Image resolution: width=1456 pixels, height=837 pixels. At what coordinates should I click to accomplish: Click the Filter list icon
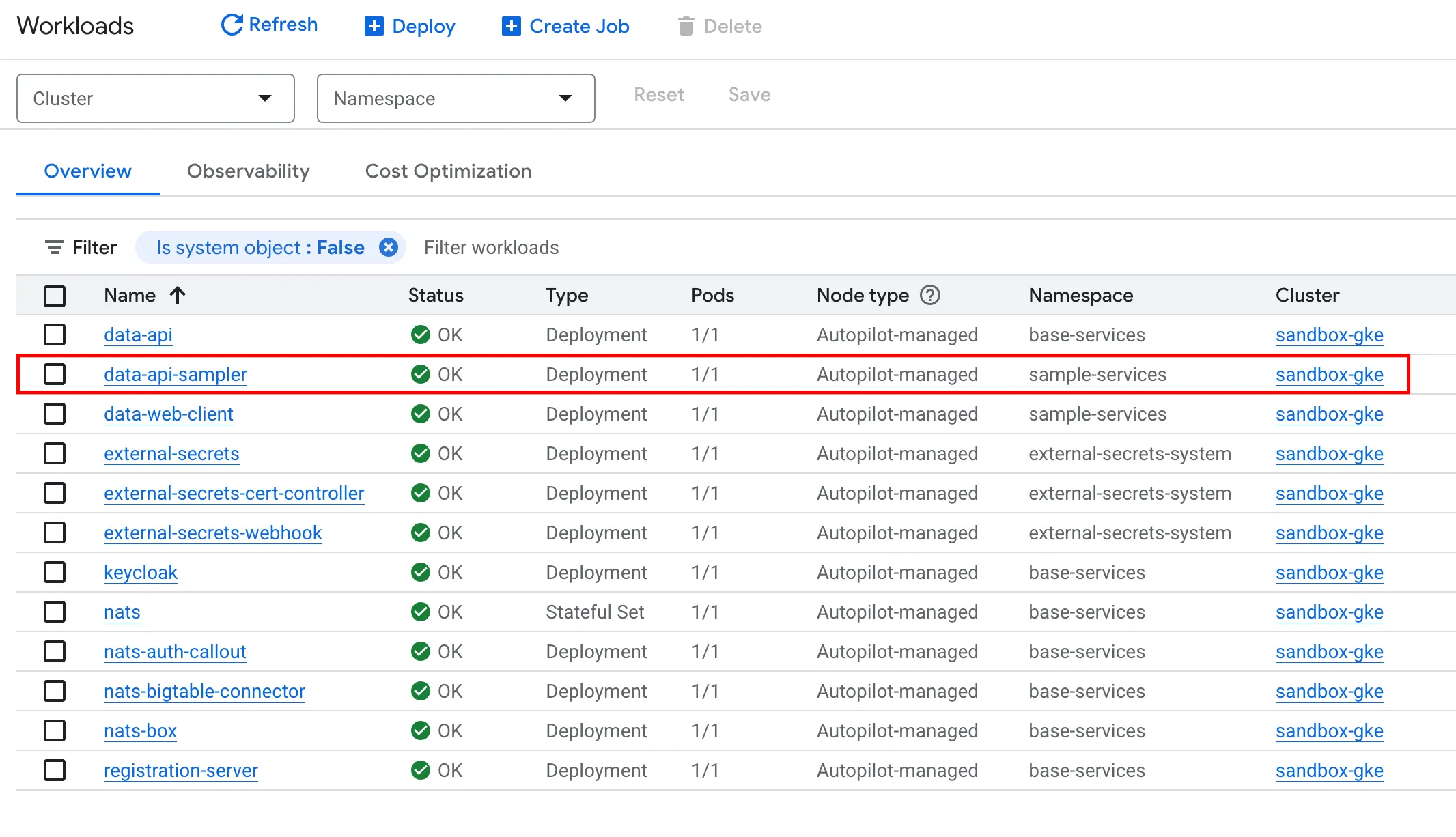(x=55, y=247)
